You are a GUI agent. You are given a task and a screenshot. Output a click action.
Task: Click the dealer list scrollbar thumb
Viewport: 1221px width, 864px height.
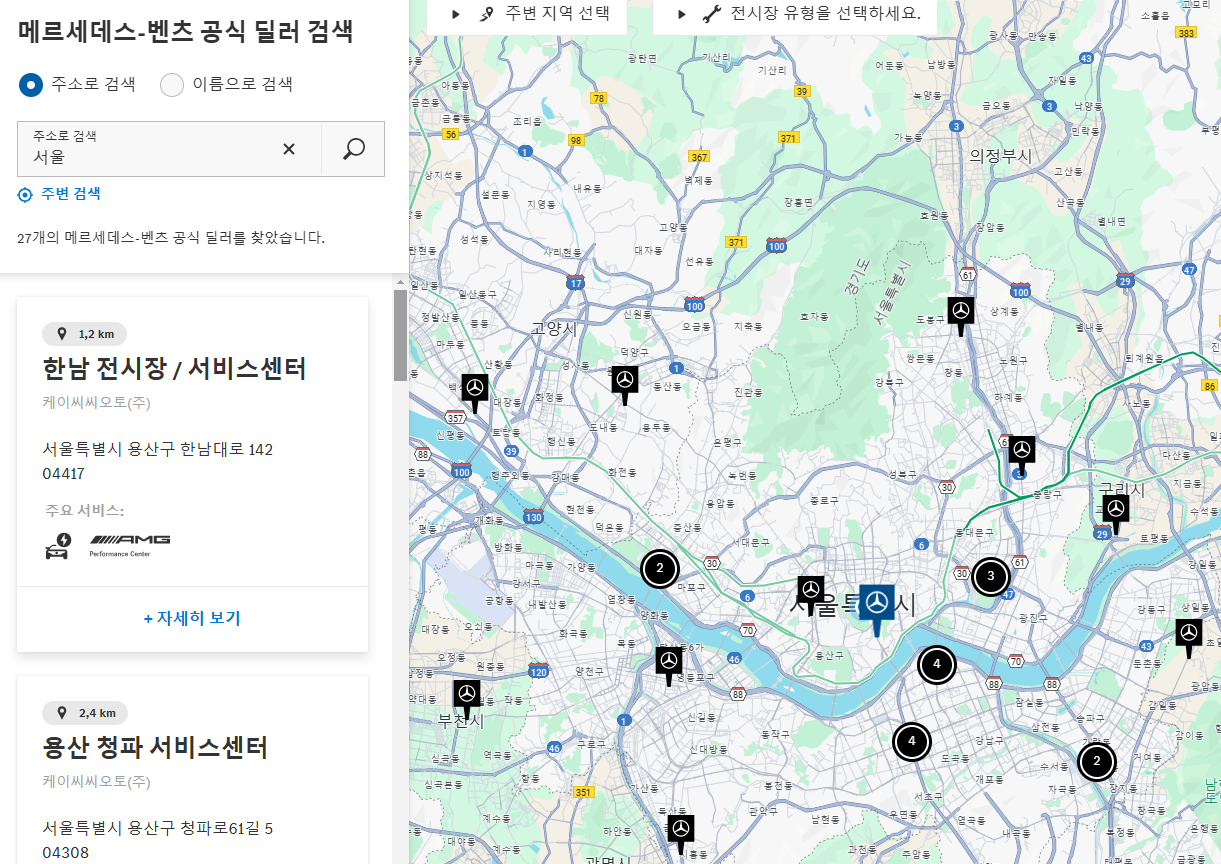click(400, 335)
